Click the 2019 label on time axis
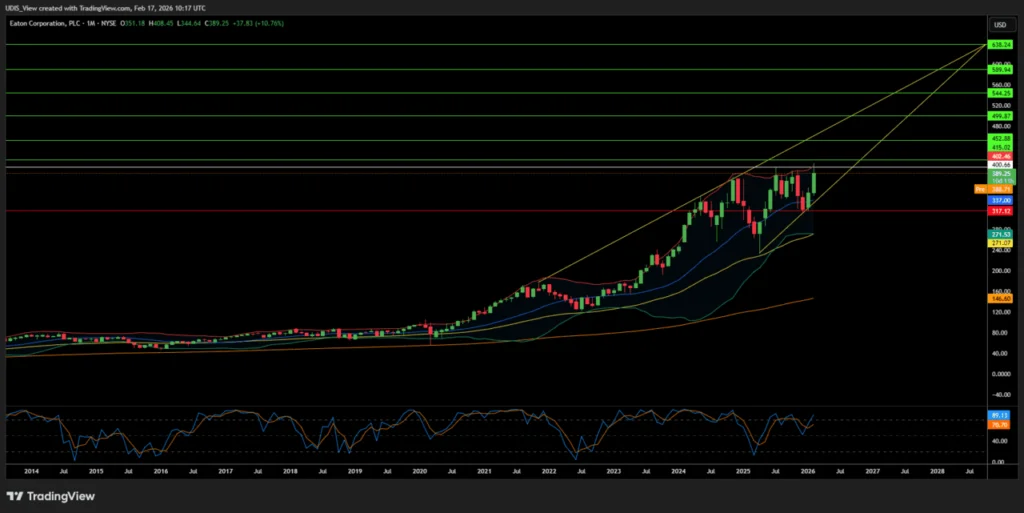 355,471
